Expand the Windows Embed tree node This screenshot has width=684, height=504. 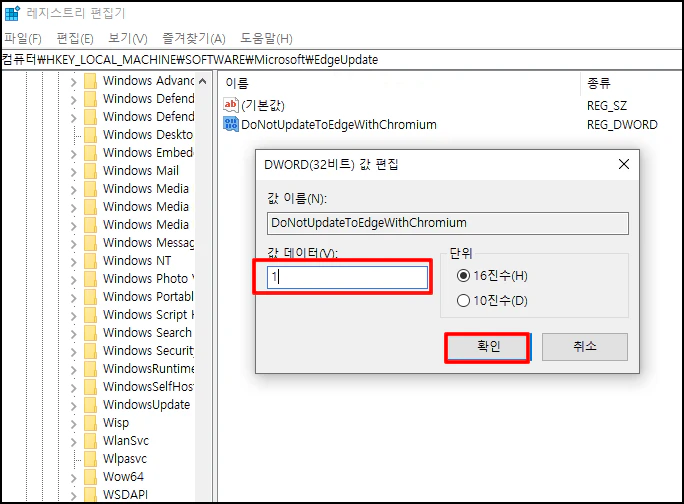point(73,154)
